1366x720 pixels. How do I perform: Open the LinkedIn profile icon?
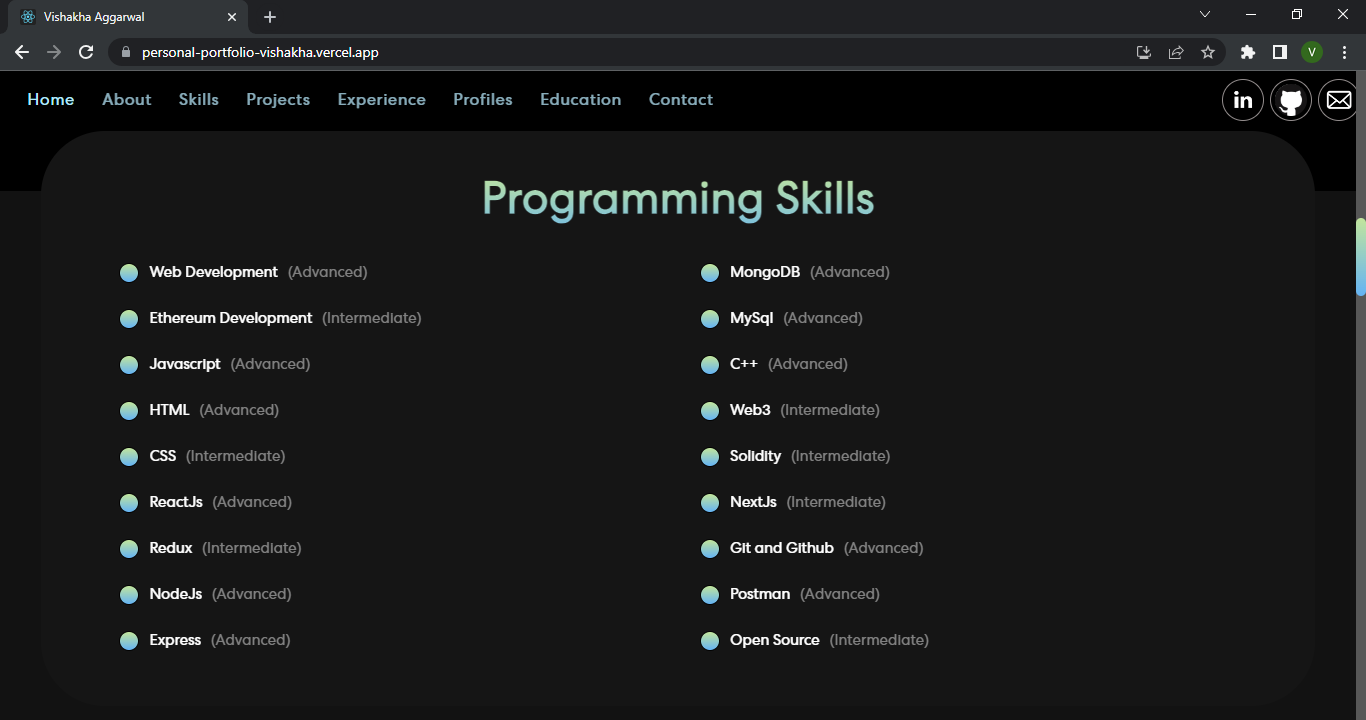pos(1242,100)
